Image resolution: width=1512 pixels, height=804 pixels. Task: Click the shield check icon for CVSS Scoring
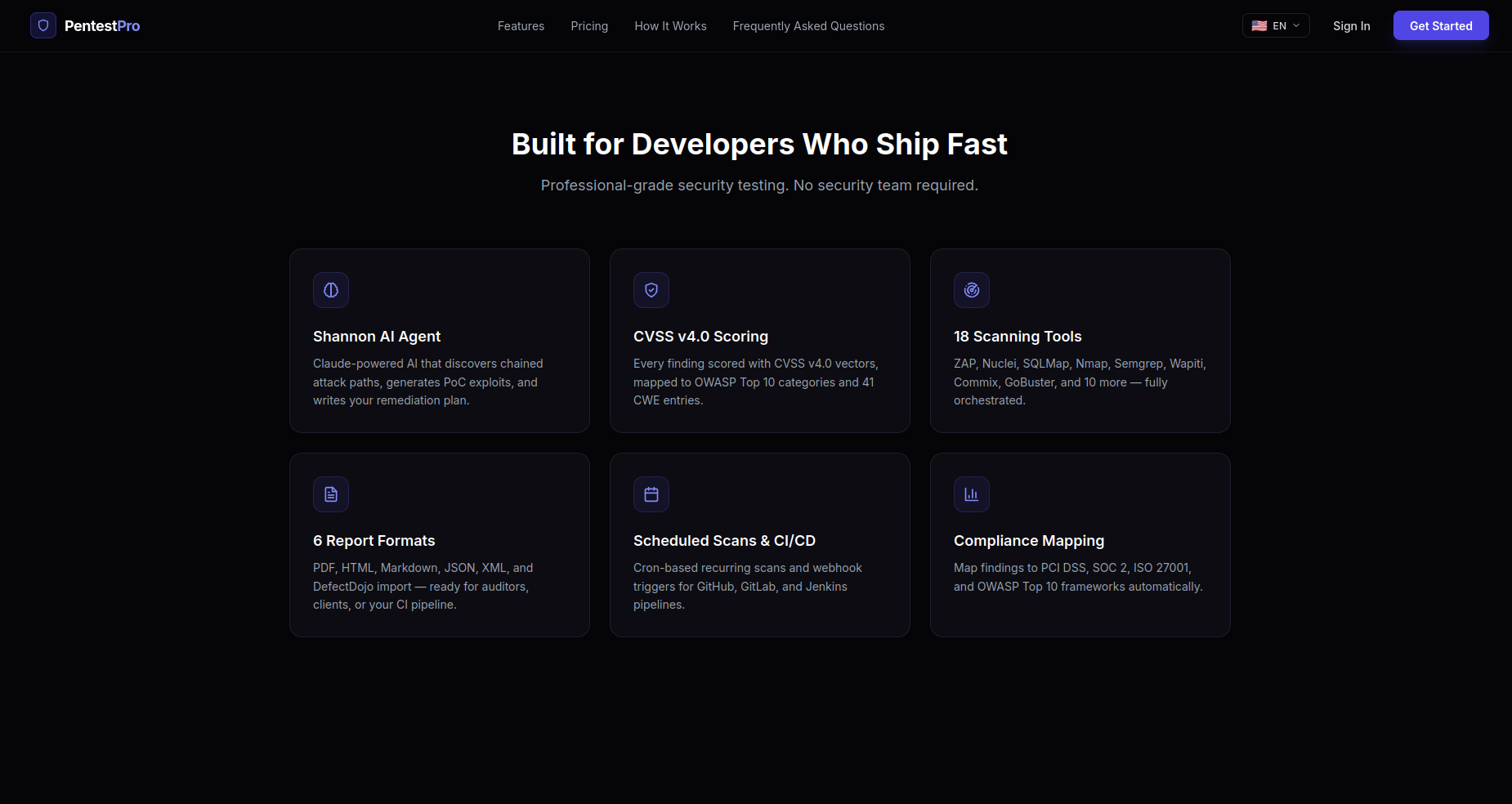point(651,290)
